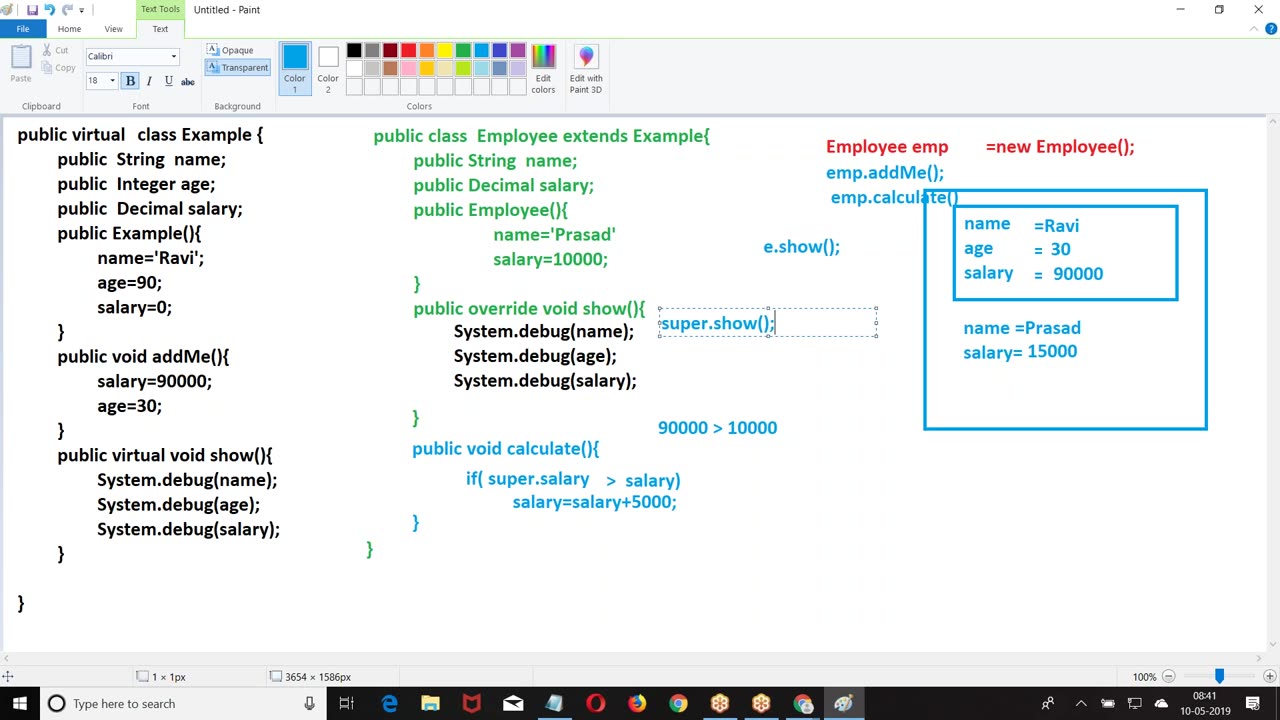Click the Copy command
This screenshot has width=1280, height=720.
click(x=58, y=68)
